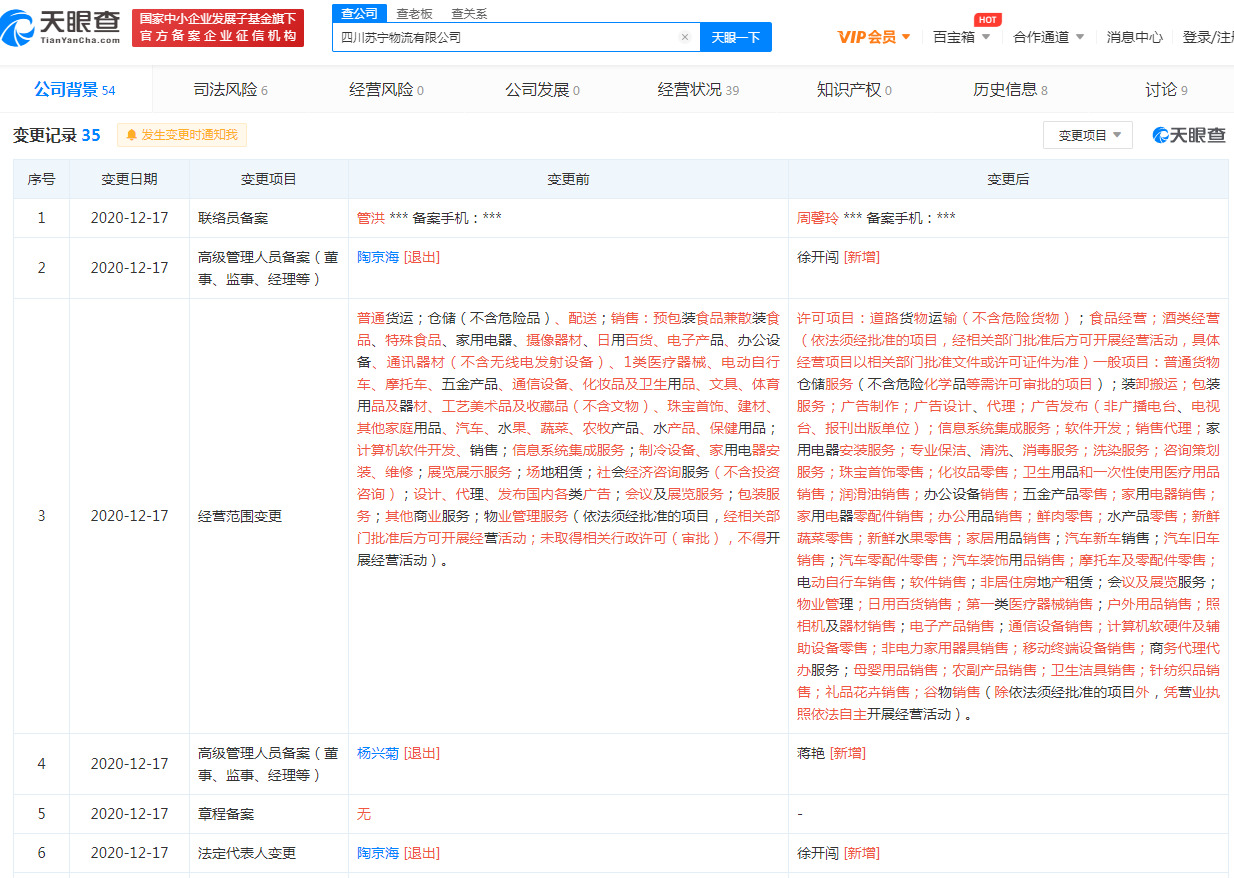Click the 2020-12-17 date in row 3
Screen dimensions: 1234x878
[x=129, y=516]
